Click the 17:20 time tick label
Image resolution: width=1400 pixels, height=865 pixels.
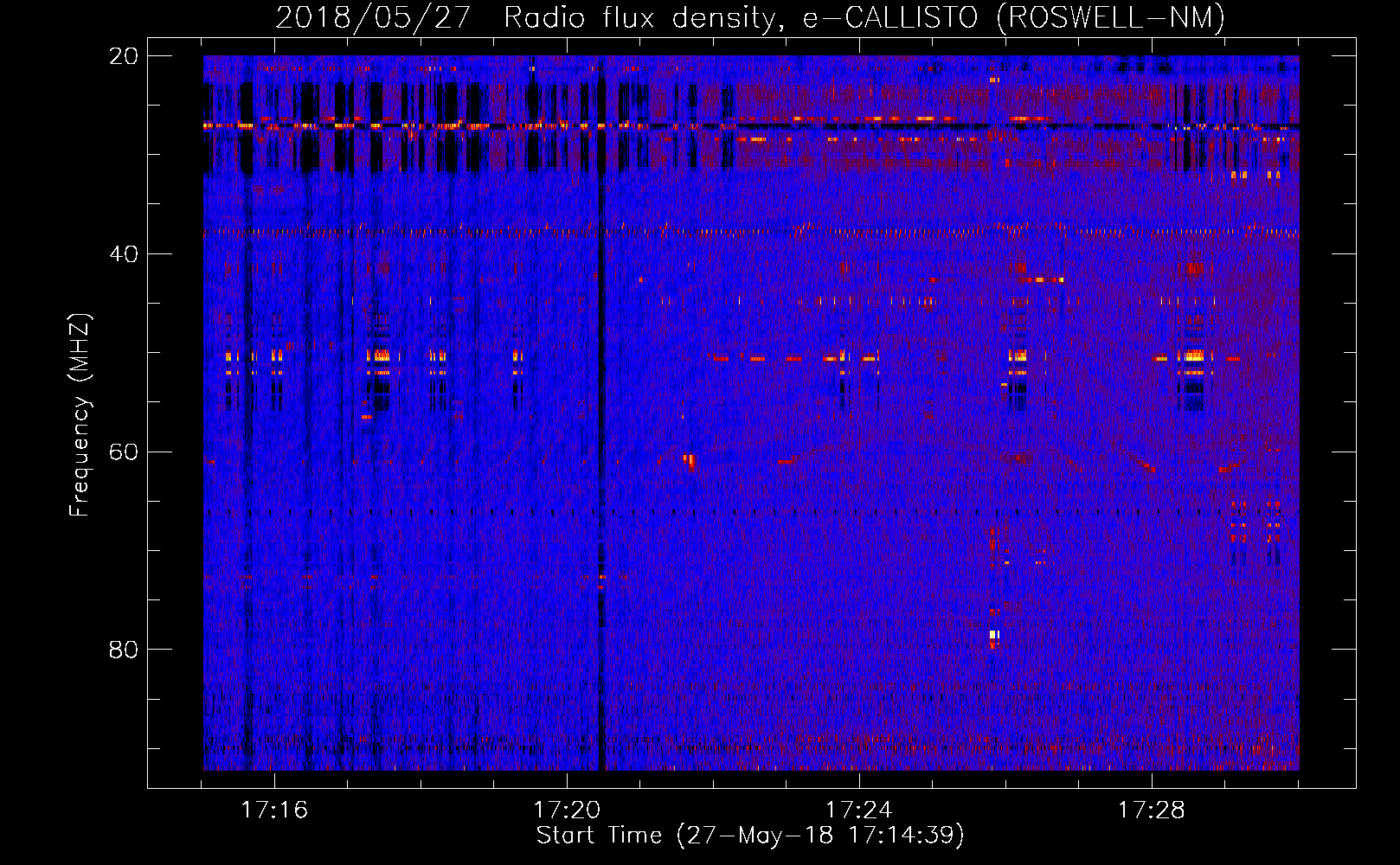(567, 811)
